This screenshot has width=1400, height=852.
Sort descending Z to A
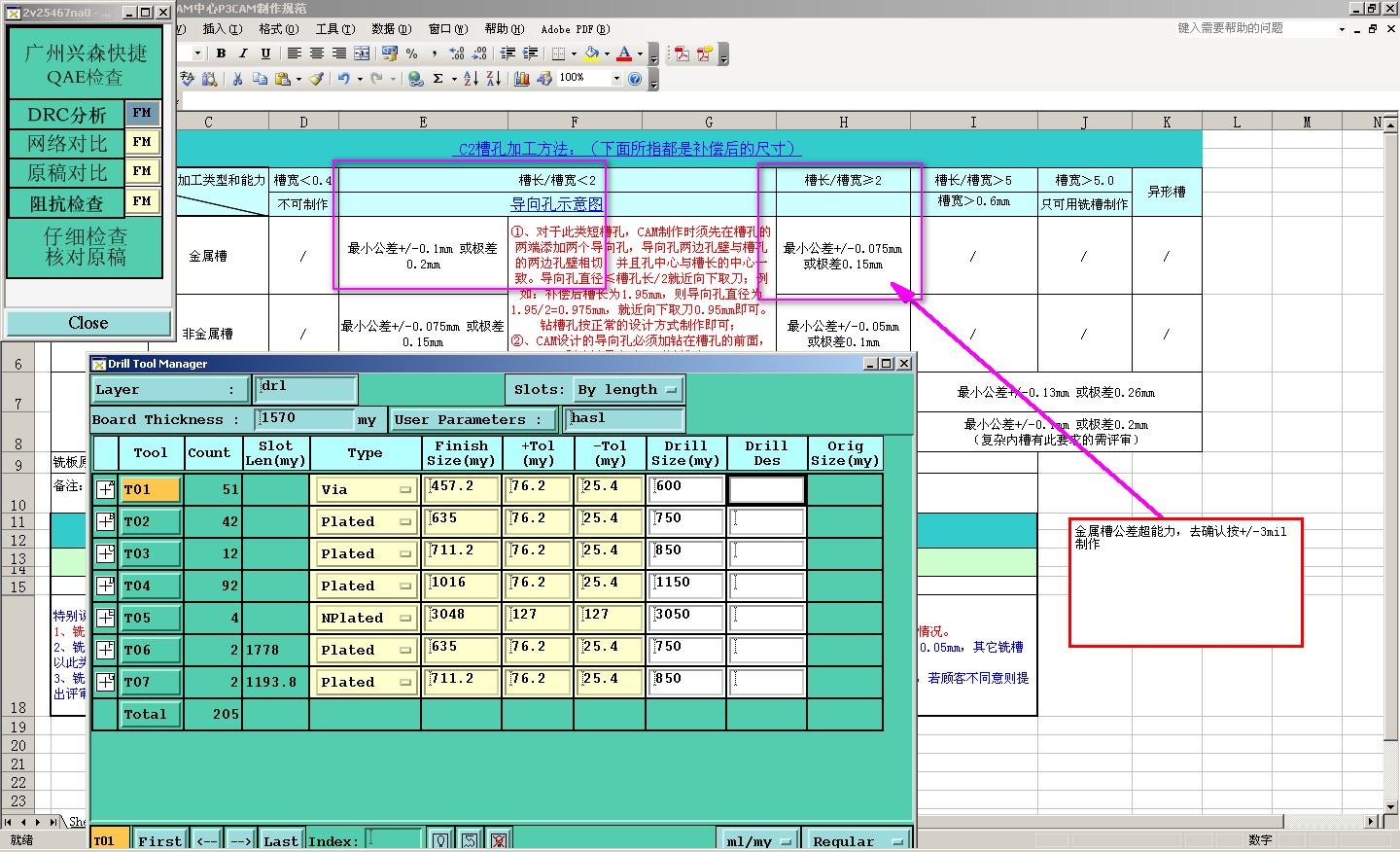point(493,79)
